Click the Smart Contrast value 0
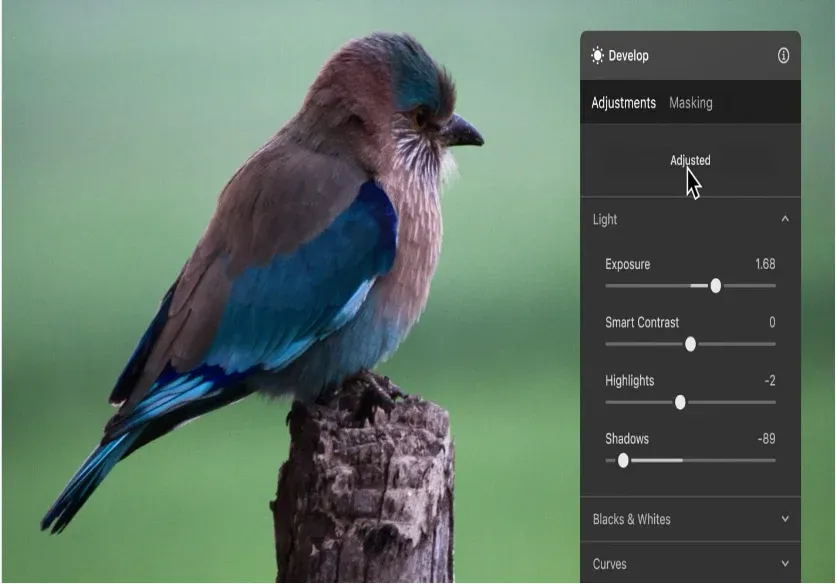 [772, 322]
